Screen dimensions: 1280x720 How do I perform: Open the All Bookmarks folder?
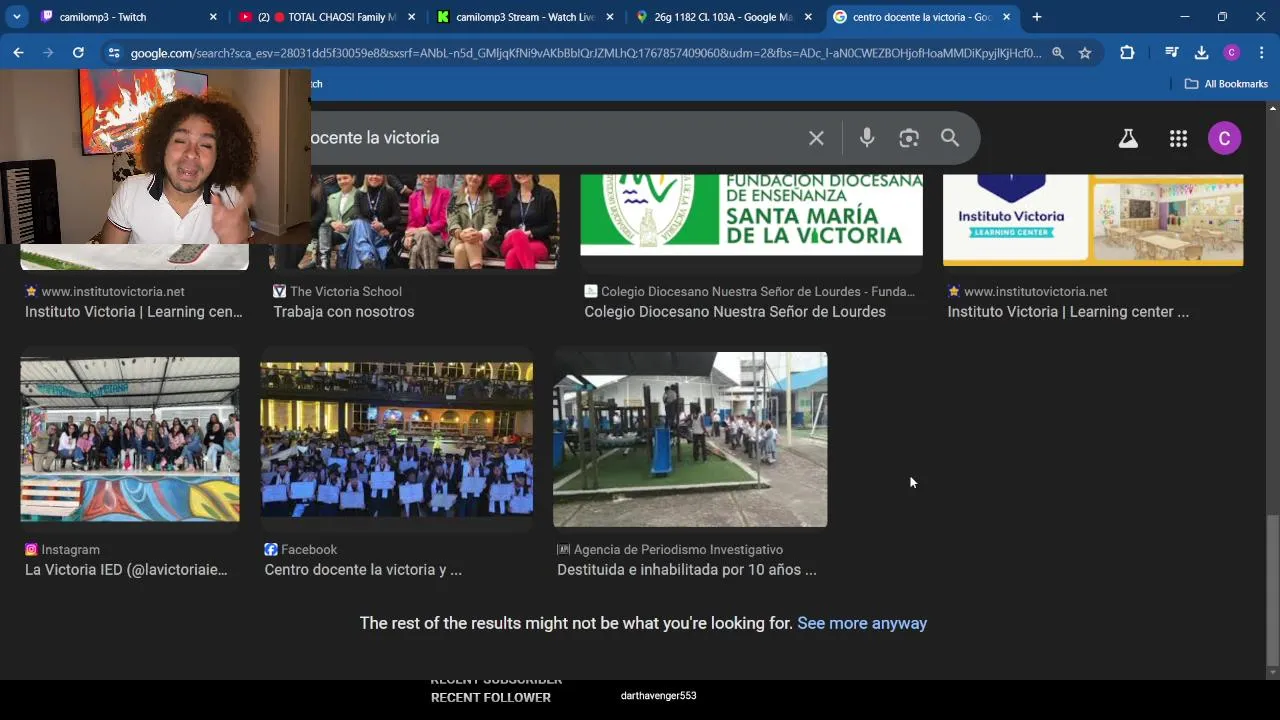click(x=1226, y=84)
